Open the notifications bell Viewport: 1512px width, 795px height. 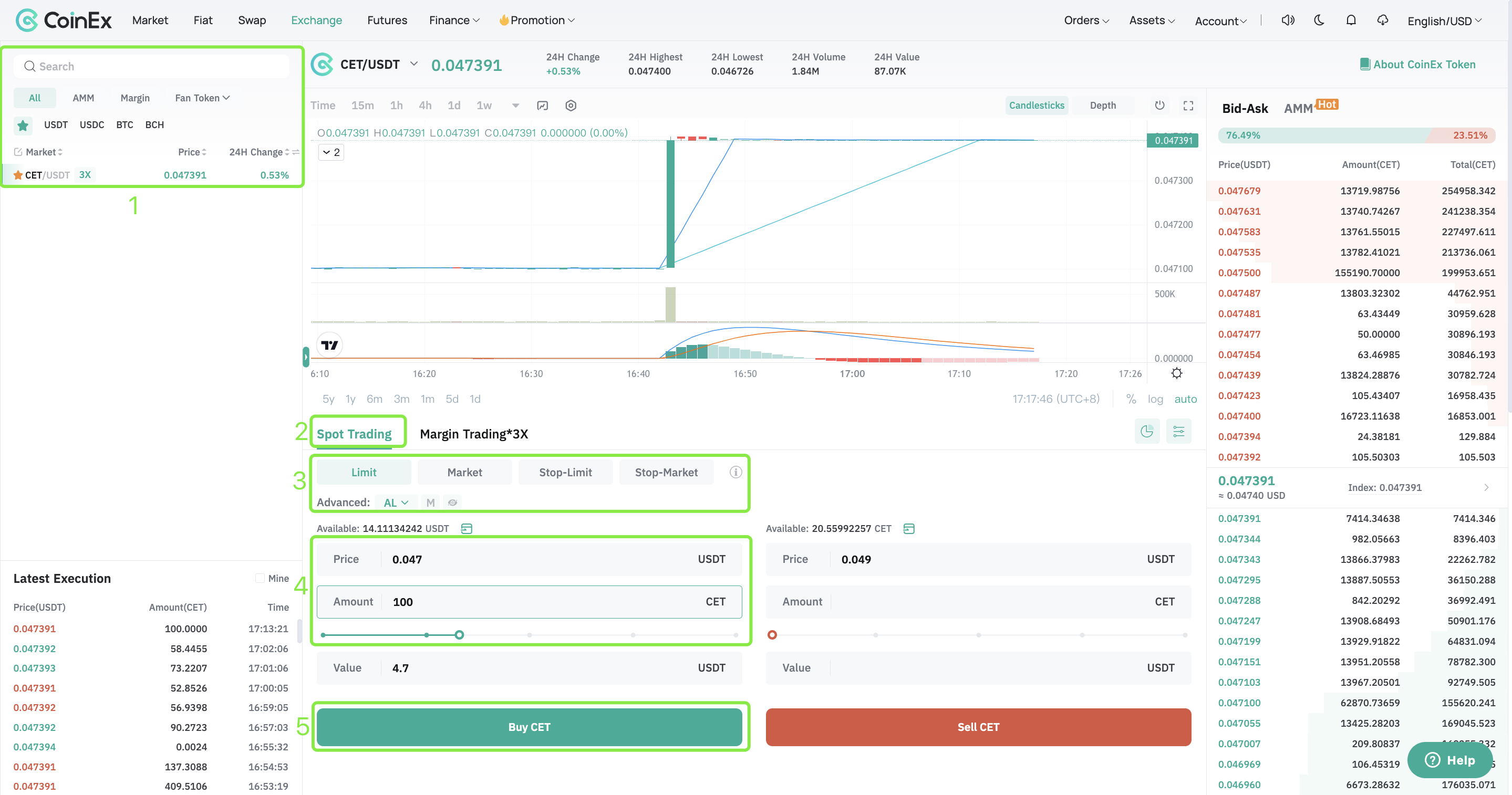[x=1351, y=20]
